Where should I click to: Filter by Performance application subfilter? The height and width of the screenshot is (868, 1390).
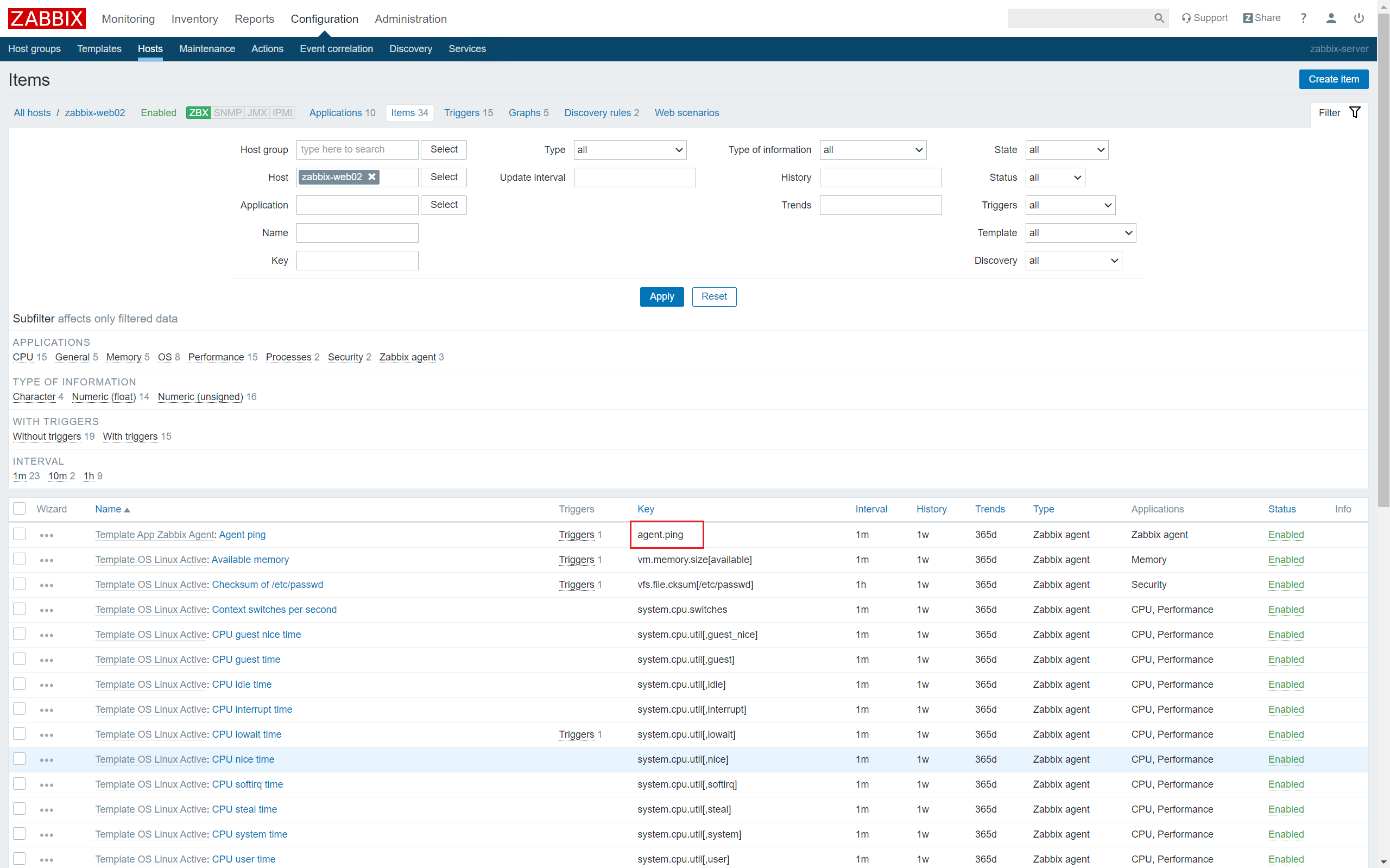pos(216,357)
